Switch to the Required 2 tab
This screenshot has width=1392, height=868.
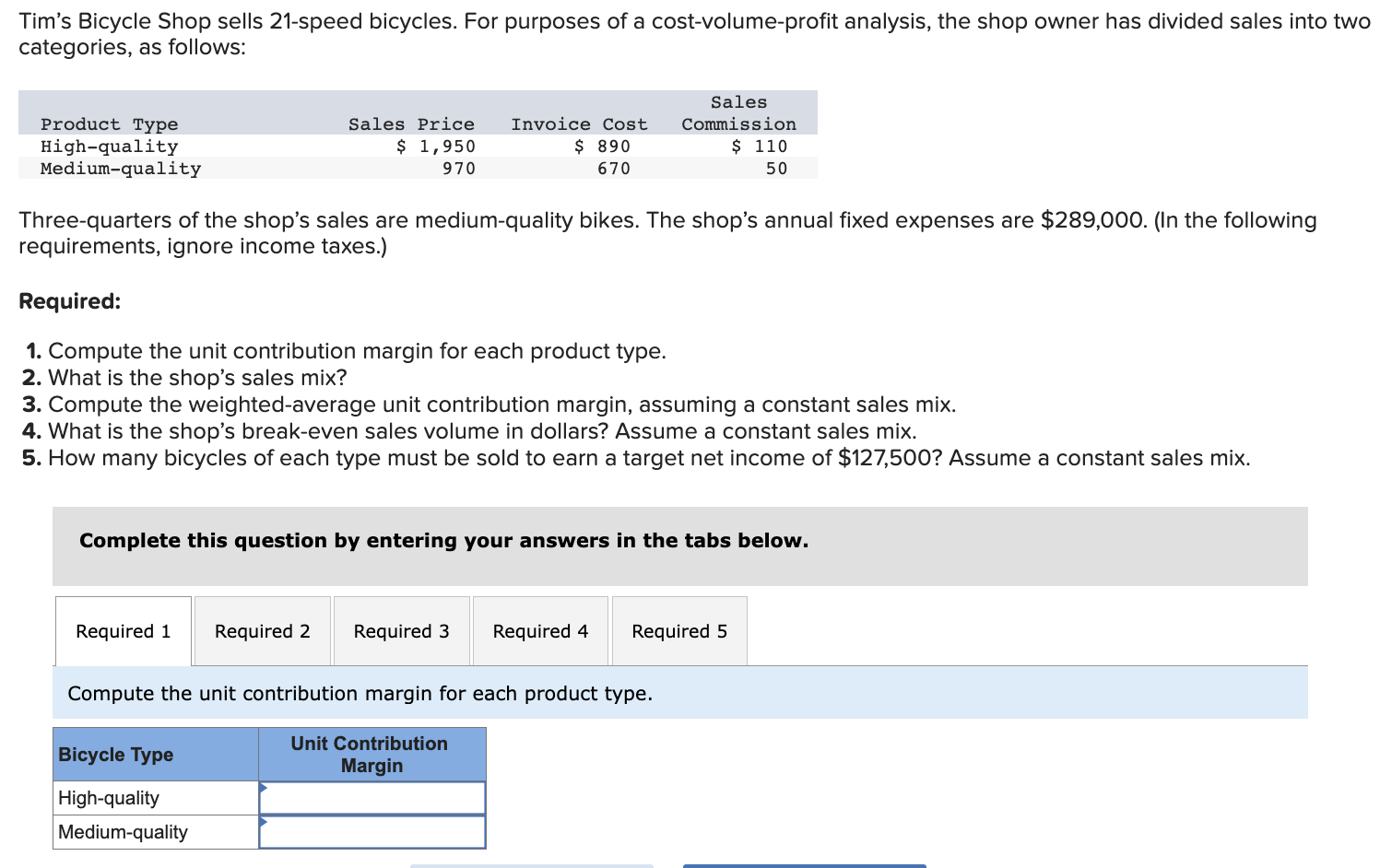pyautogui.click(x=263, y=631)
